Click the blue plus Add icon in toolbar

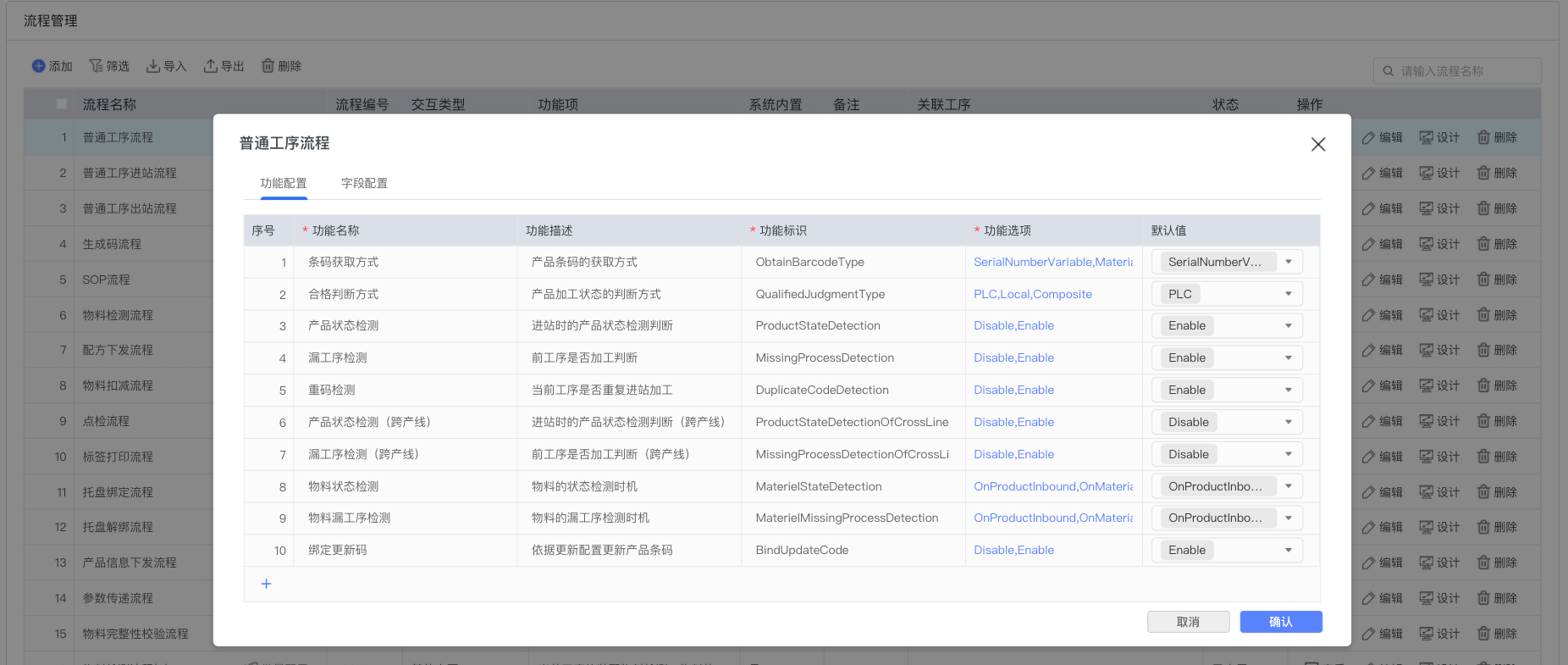[x=39, y=66]
